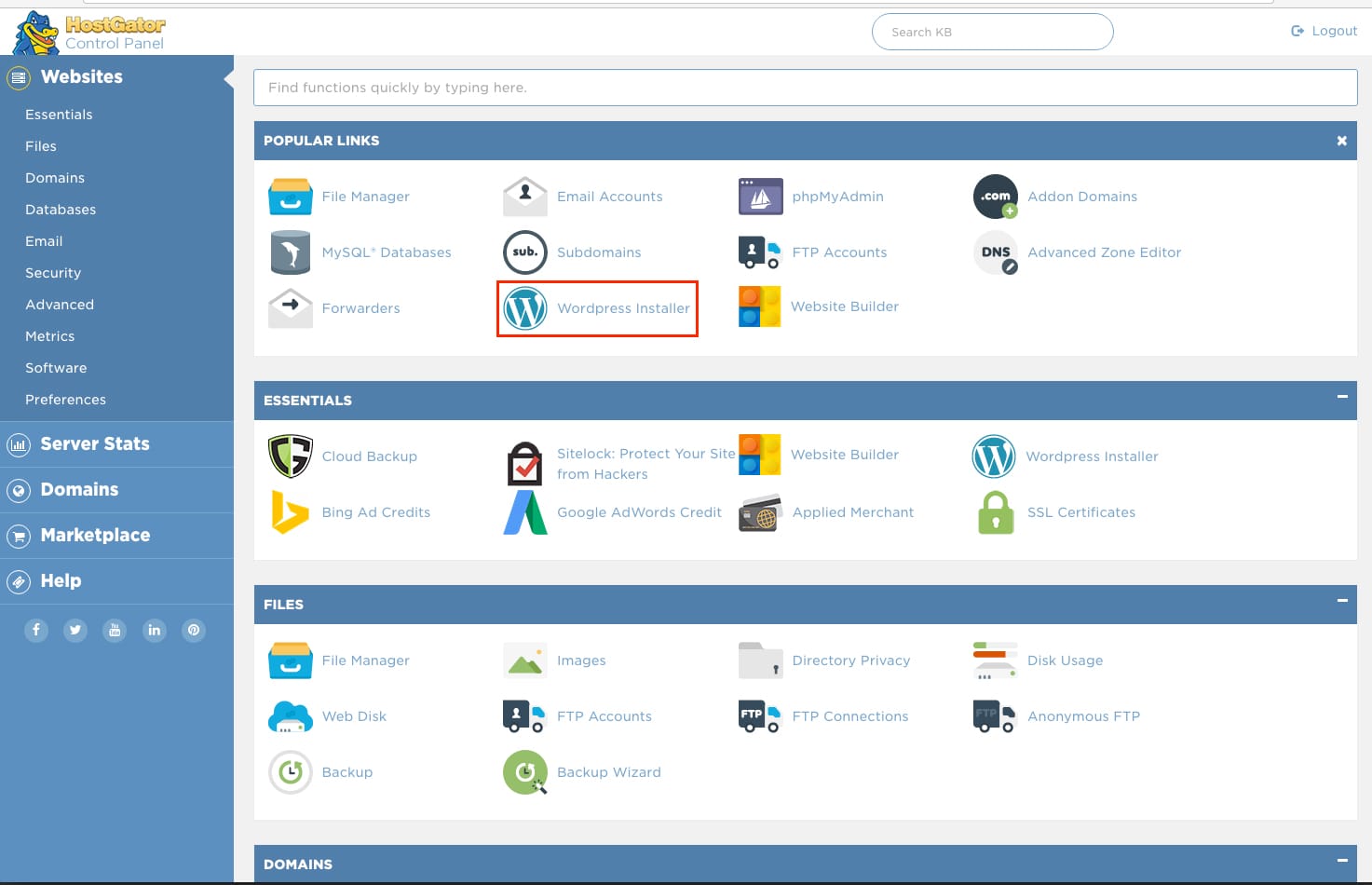The image size is (1372, 885).
Task: Open the Advanced Zone Editor link
Action: pyautogui.click(x=1104, y=252)
